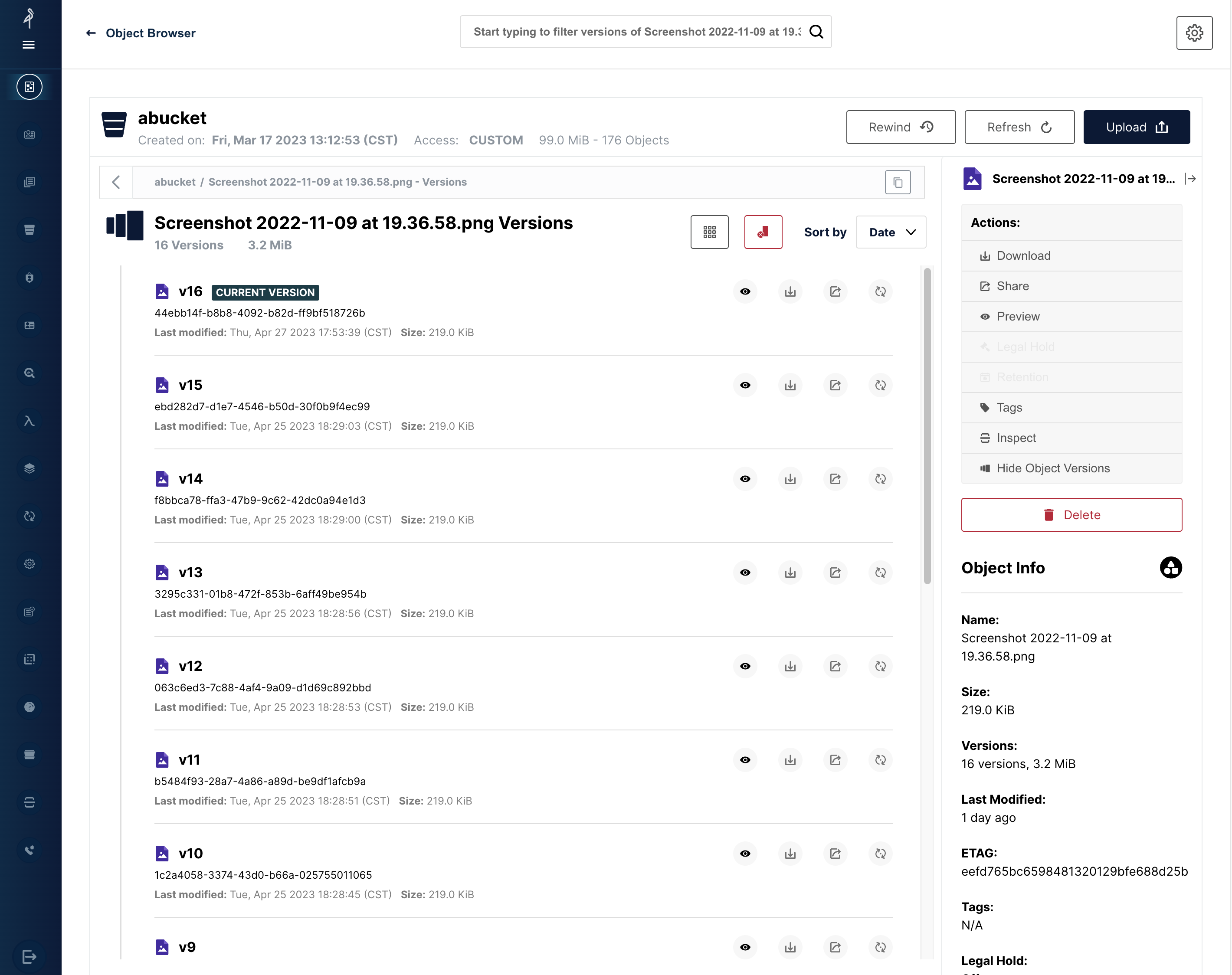
Task: Click version ID f8bbca78-ffa3-47b9-9c62-42dc0a94e1d3
Action: tap(260, 500)
